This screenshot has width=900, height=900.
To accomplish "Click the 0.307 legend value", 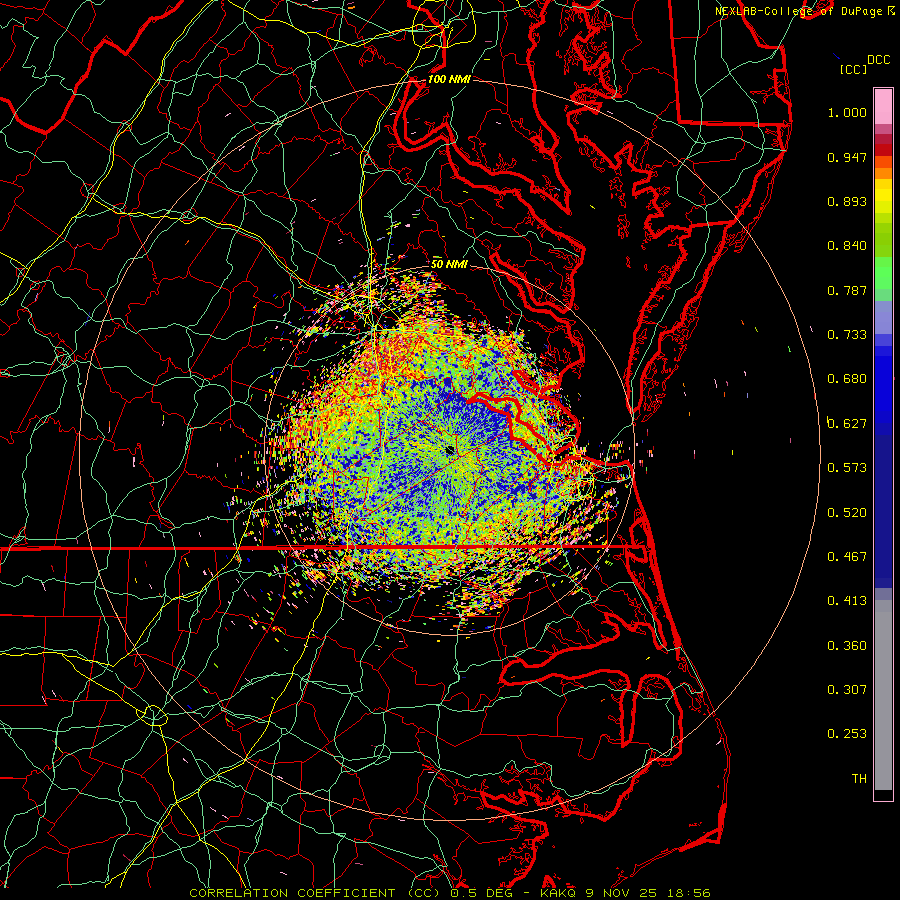I will click(x=847, y=690).
